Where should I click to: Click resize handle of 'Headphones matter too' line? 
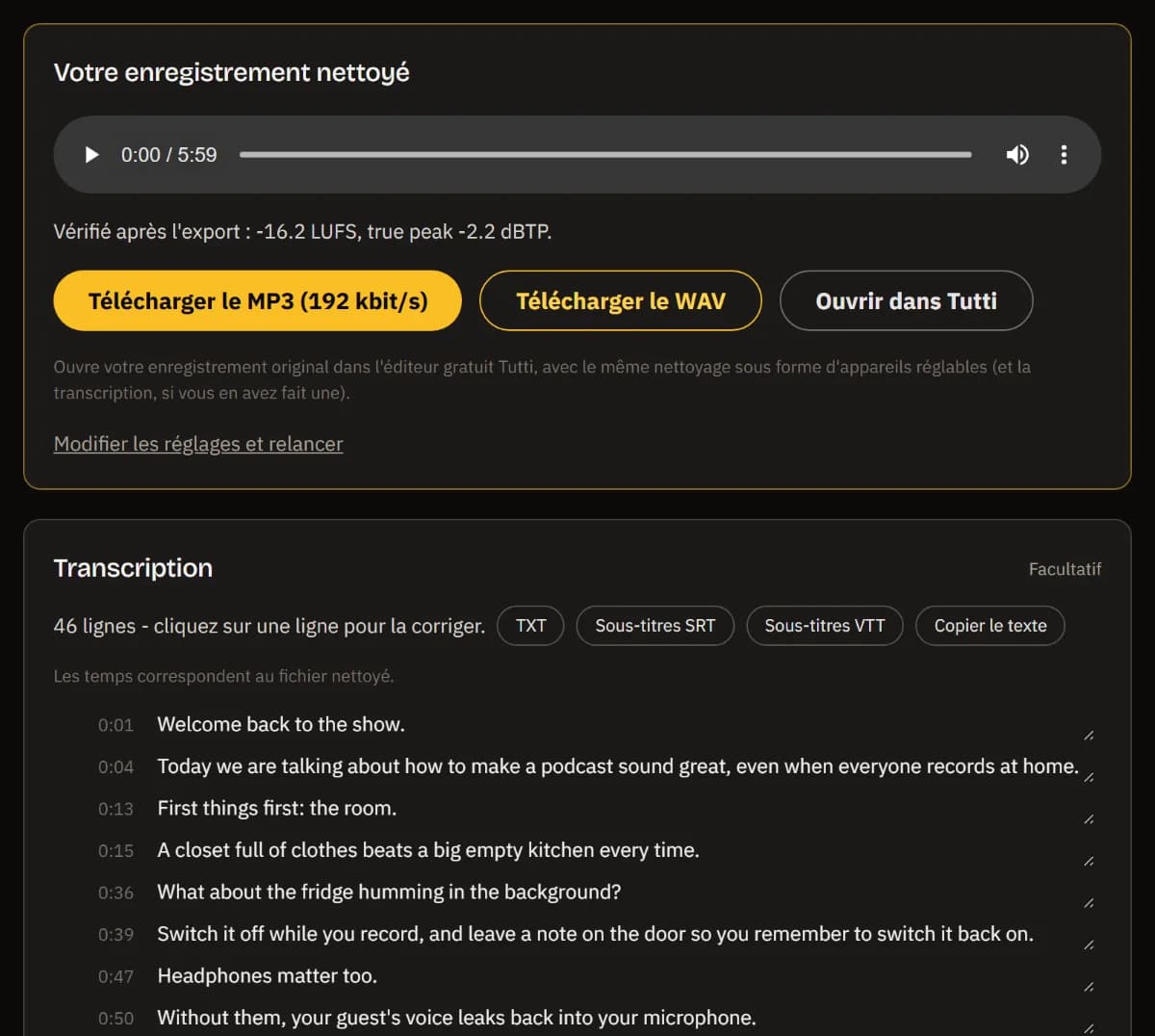point(1089,987)
